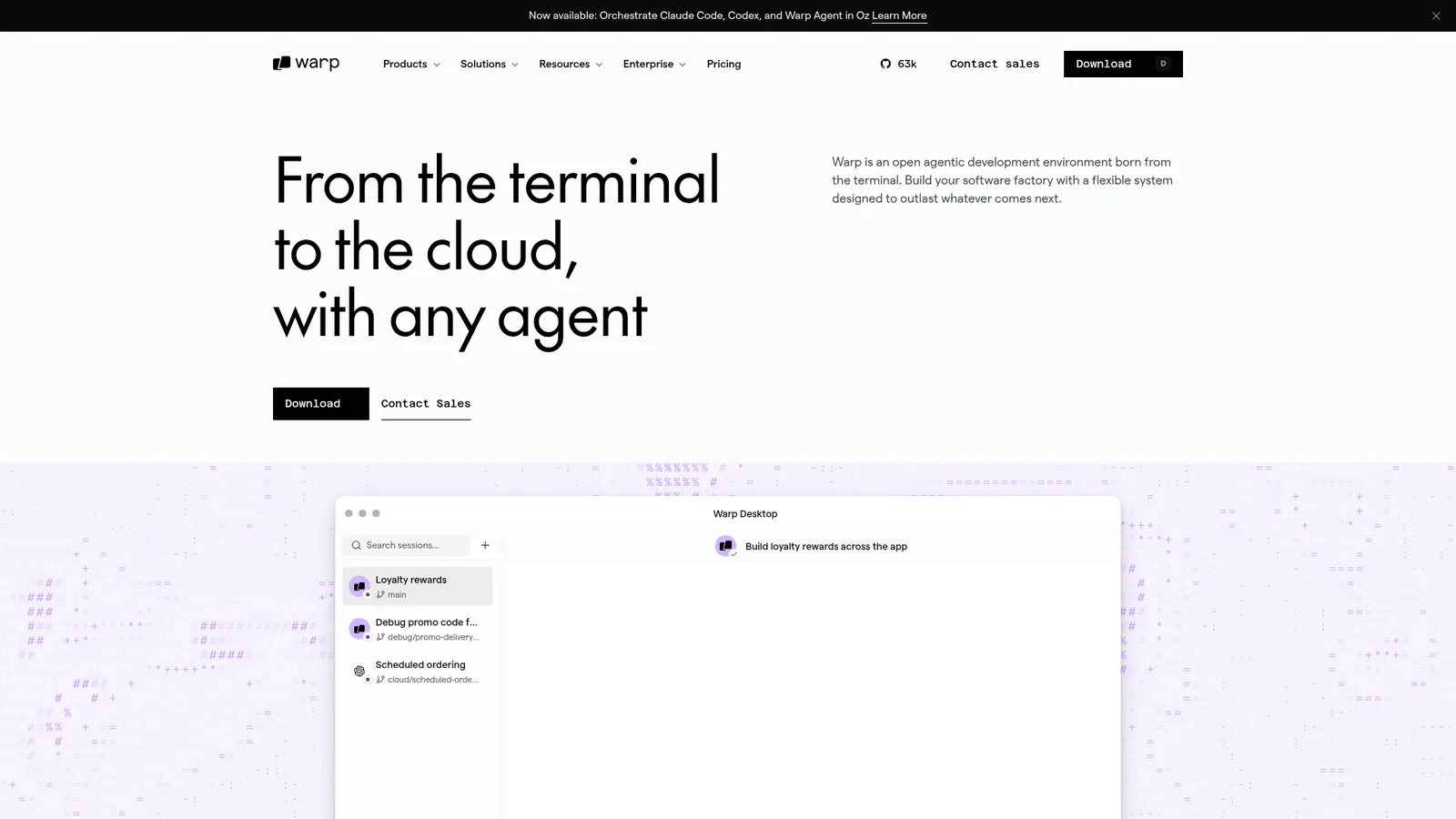This screenshot has height=819, width=1456.
Task: Click the branch icon beside "main"
Action: 380,594
